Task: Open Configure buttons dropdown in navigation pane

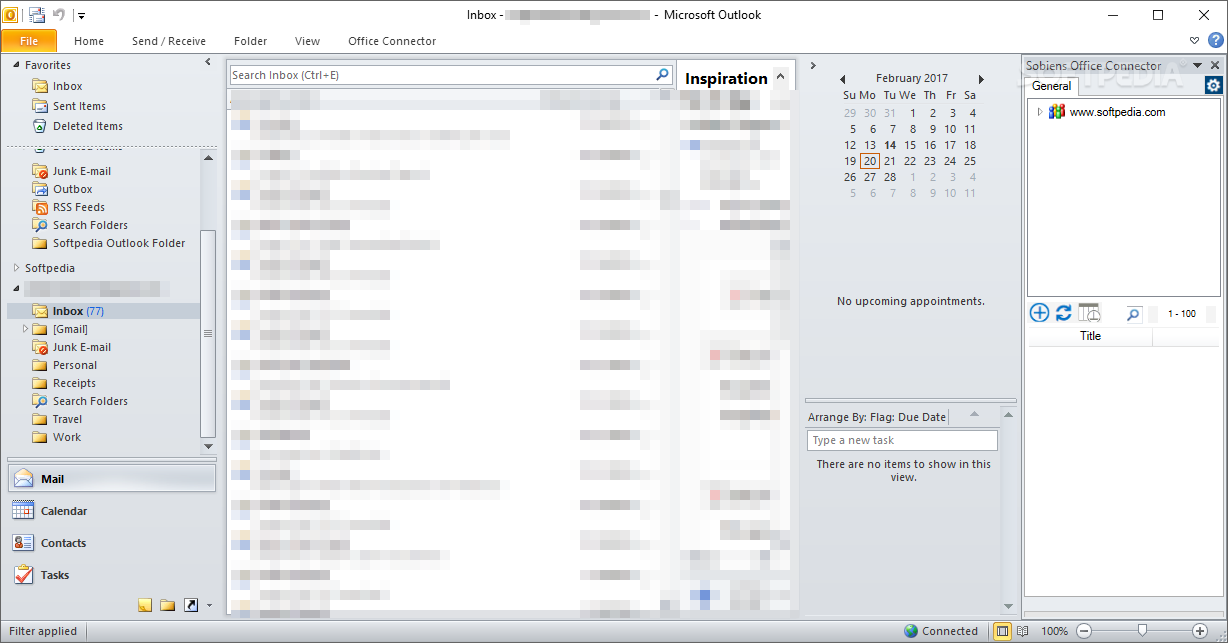Action: (x=209, y=605)
